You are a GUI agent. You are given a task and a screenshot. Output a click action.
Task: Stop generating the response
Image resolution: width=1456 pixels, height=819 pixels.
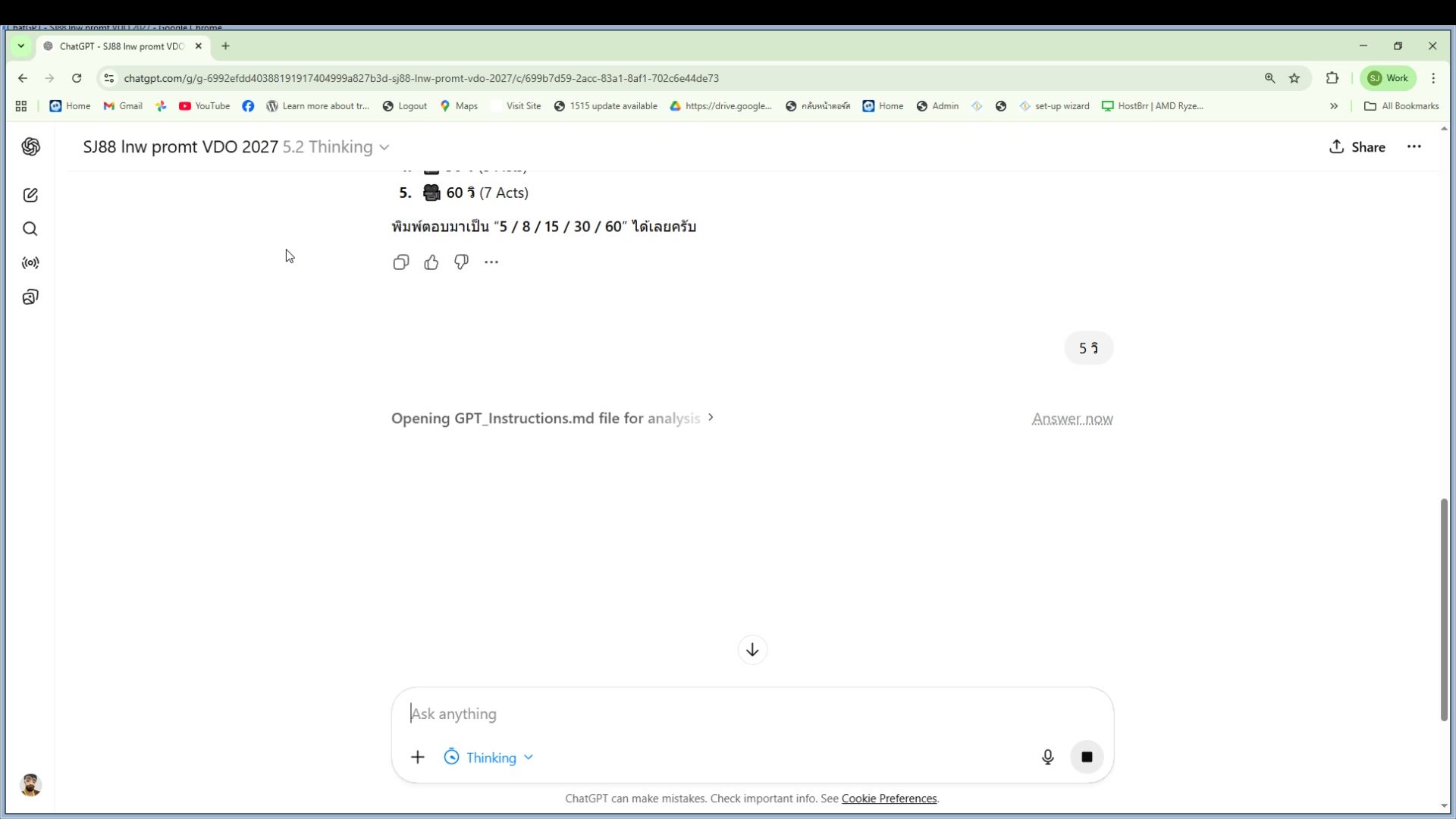(1086, 757)
